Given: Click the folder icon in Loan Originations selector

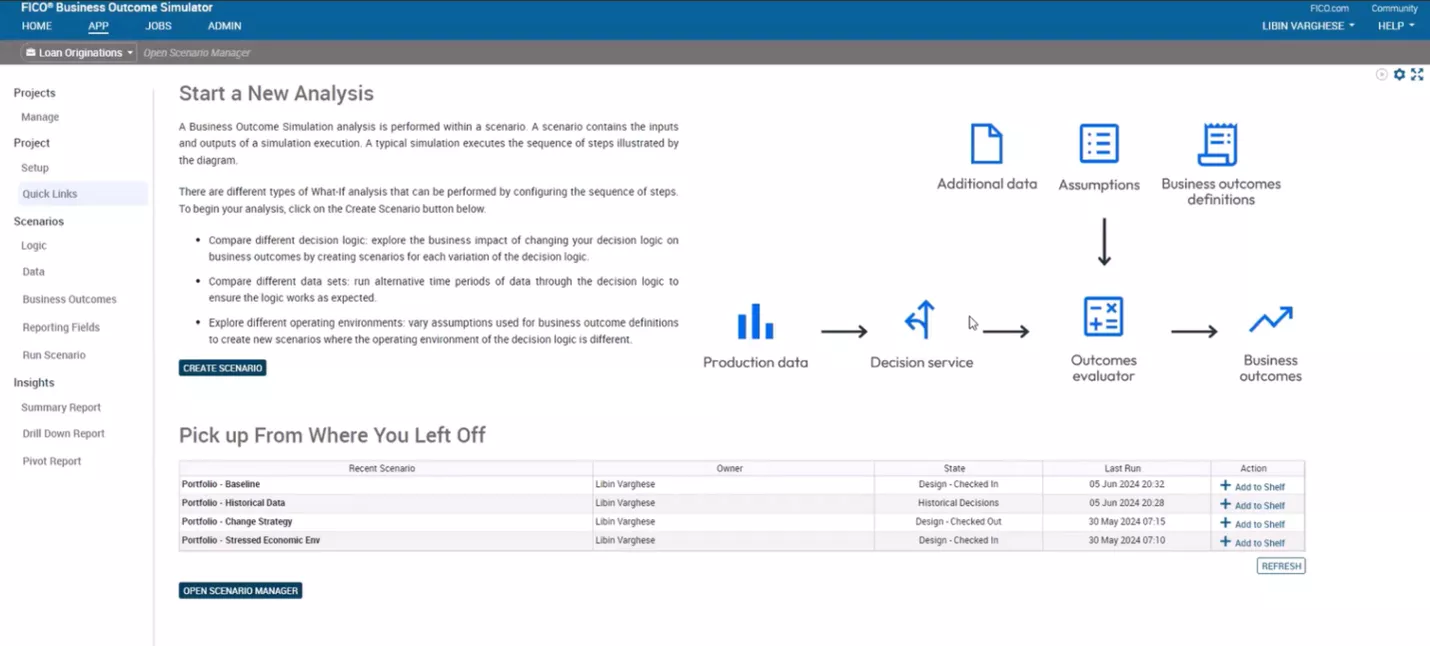Looking at the screenshot, I should click(31, 53).
